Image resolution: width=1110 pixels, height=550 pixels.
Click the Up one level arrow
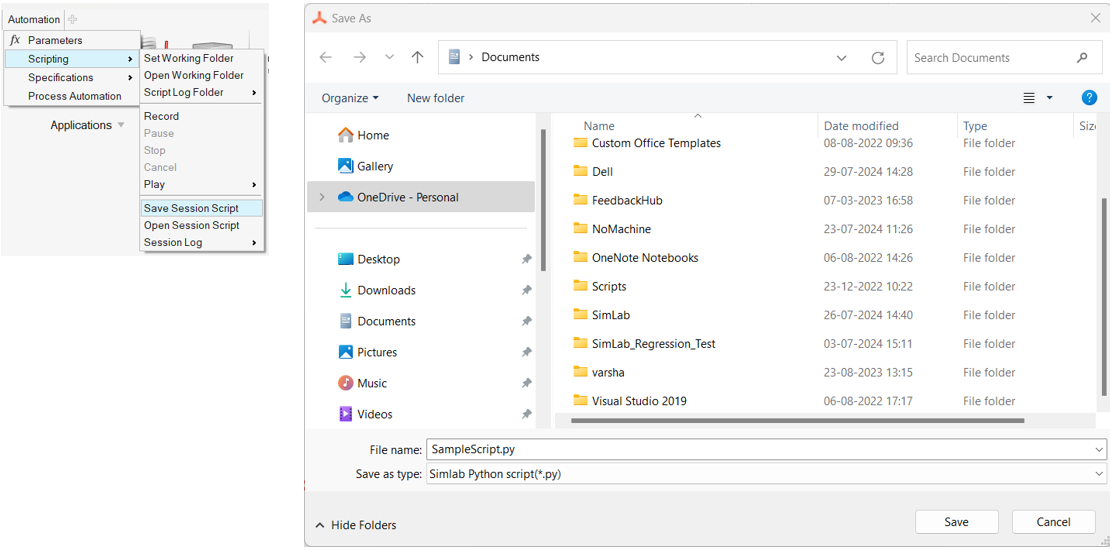coord(418,58)
